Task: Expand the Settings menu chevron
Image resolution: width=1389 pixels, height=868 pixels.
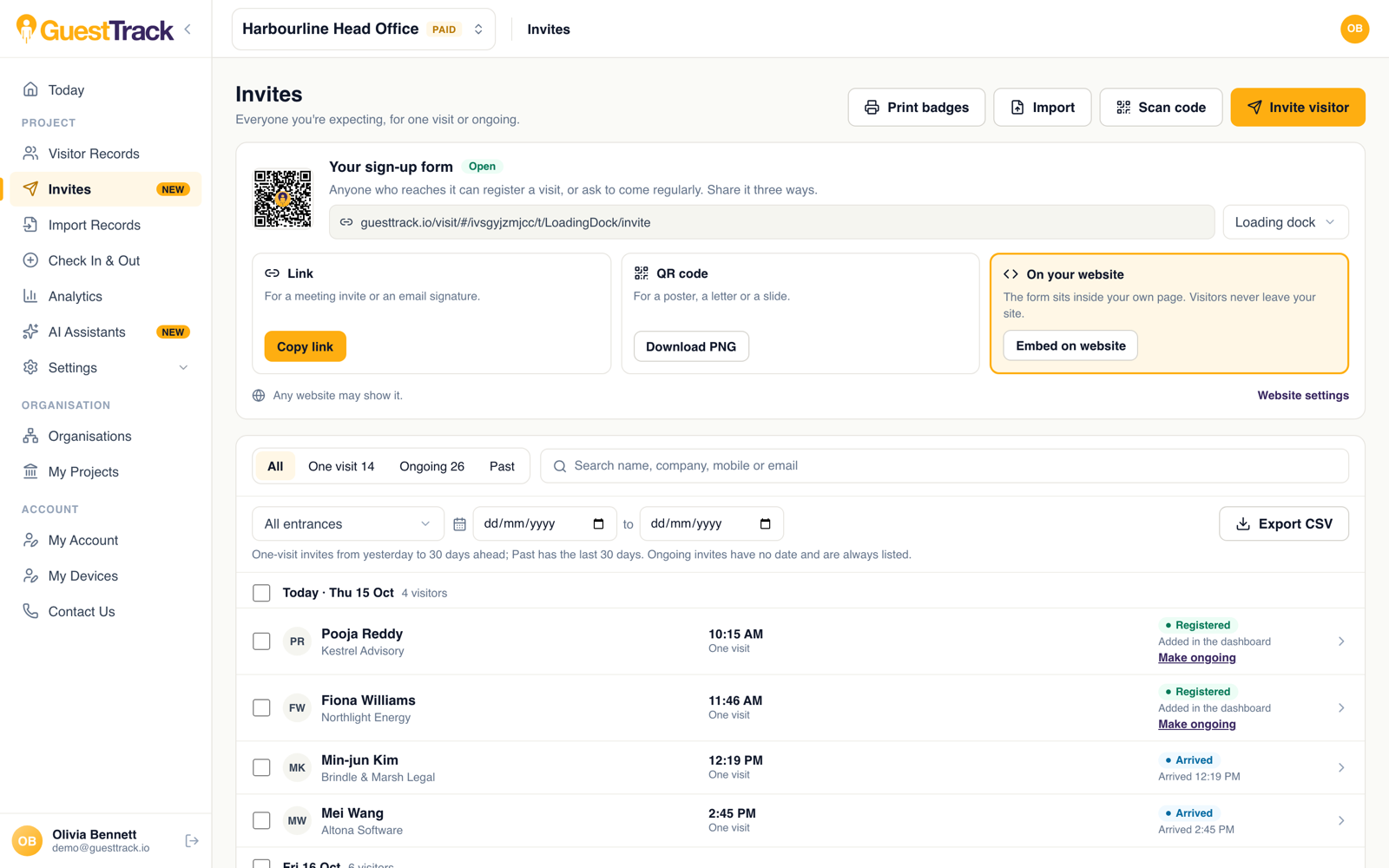Action: click(x=183, y=368)
